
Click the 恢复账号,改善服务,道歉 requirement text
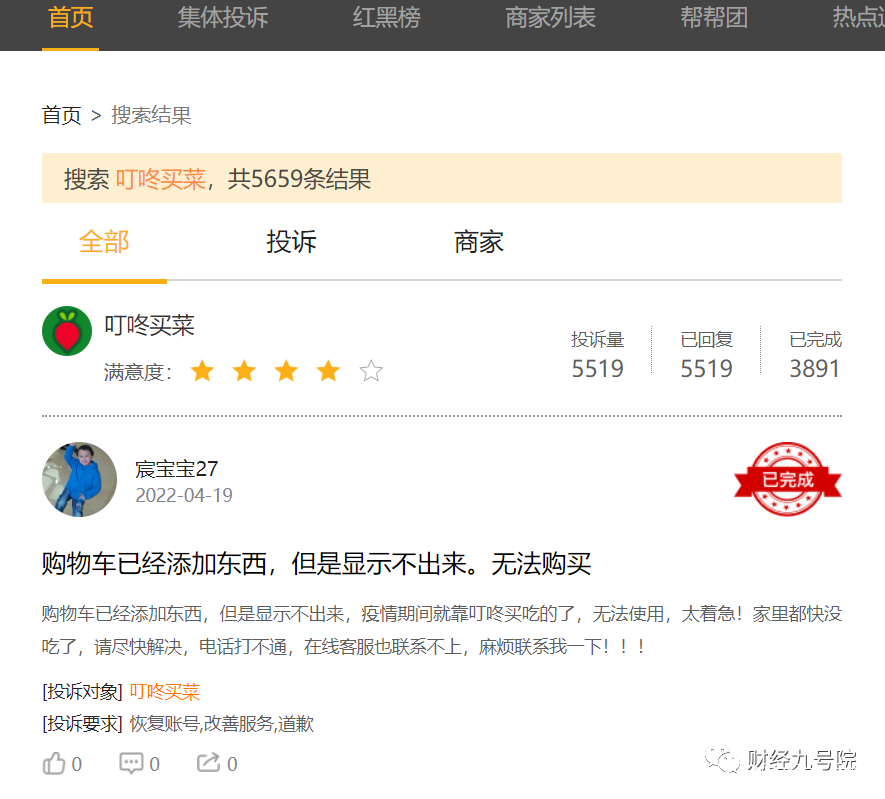click(x=222, y=724)
